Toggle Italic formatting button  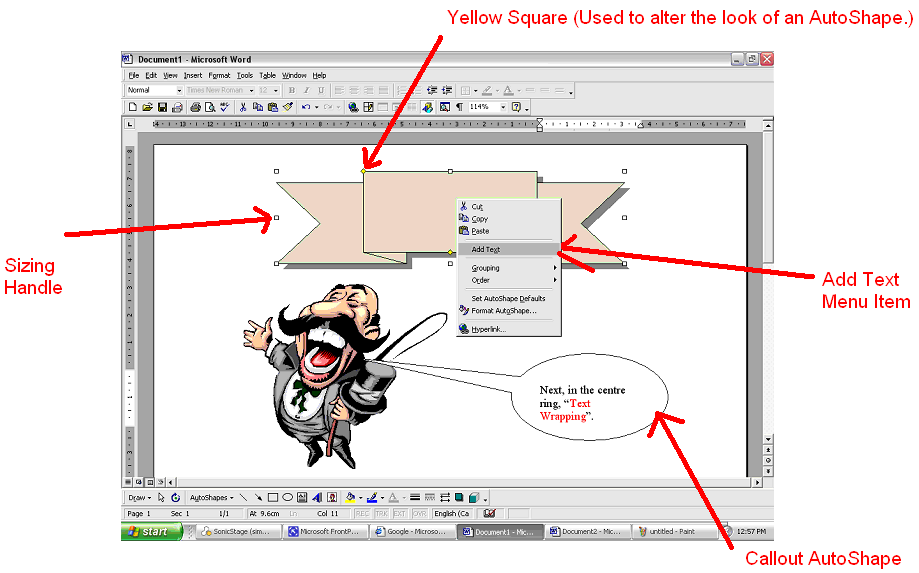pos(306,90)
